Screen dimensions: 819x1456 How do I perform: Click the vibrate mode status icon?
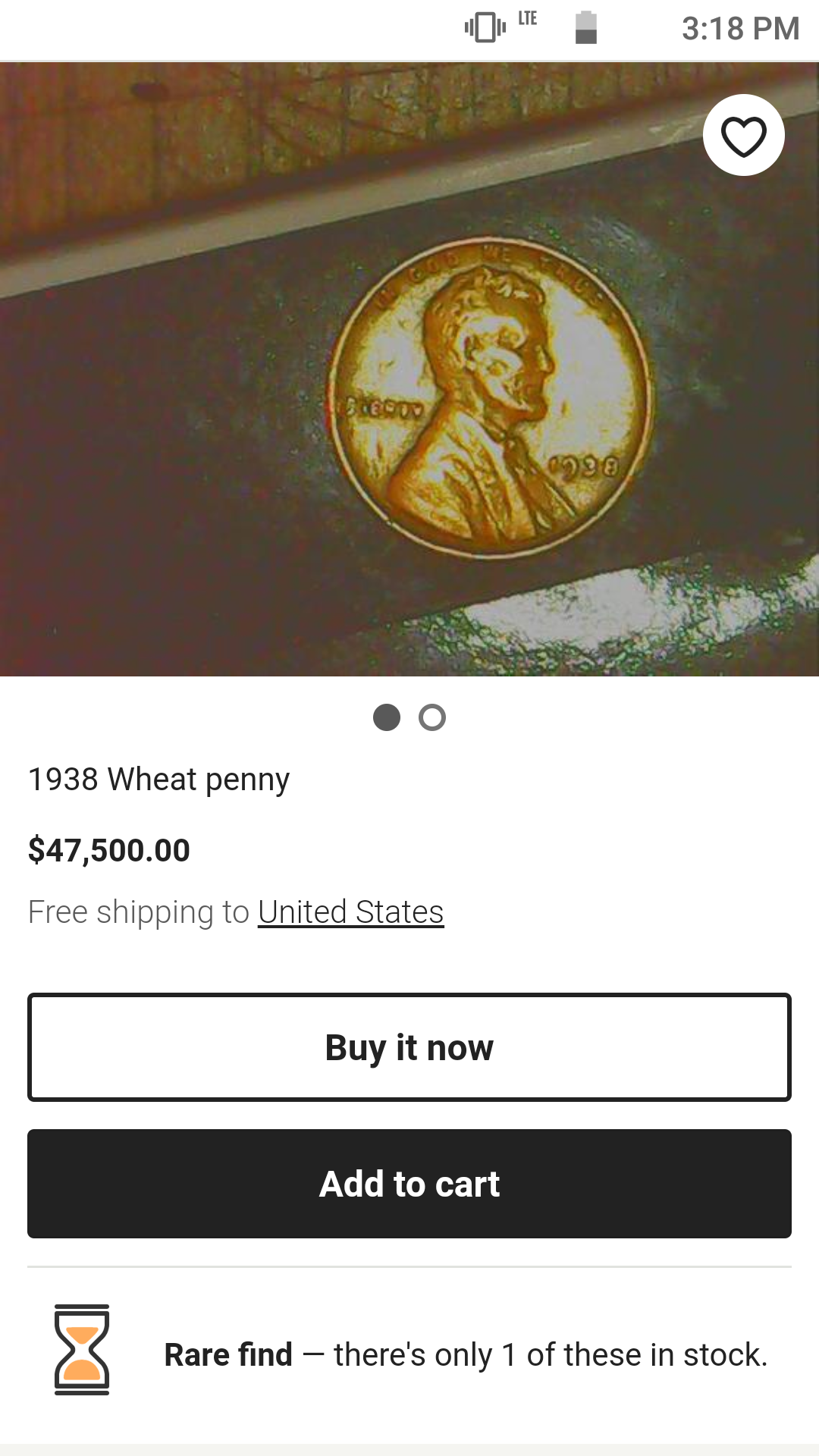click(x=485, y=28)
